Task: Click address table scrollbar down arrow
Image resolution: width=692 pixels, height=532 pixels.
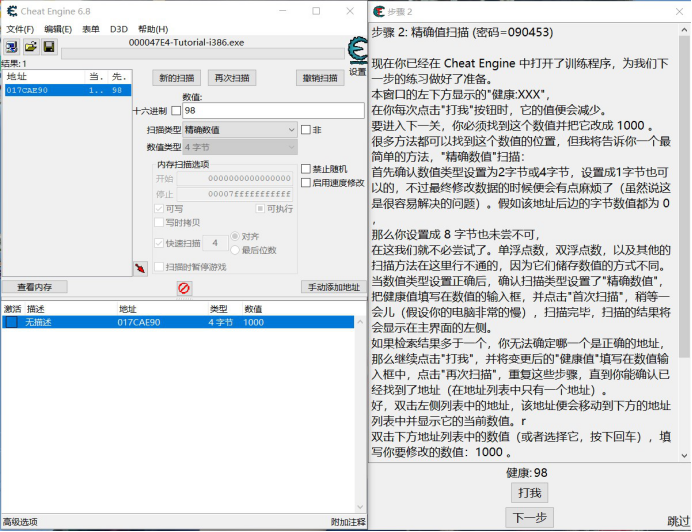Action: pyautogui.click(x=360, y=507)
